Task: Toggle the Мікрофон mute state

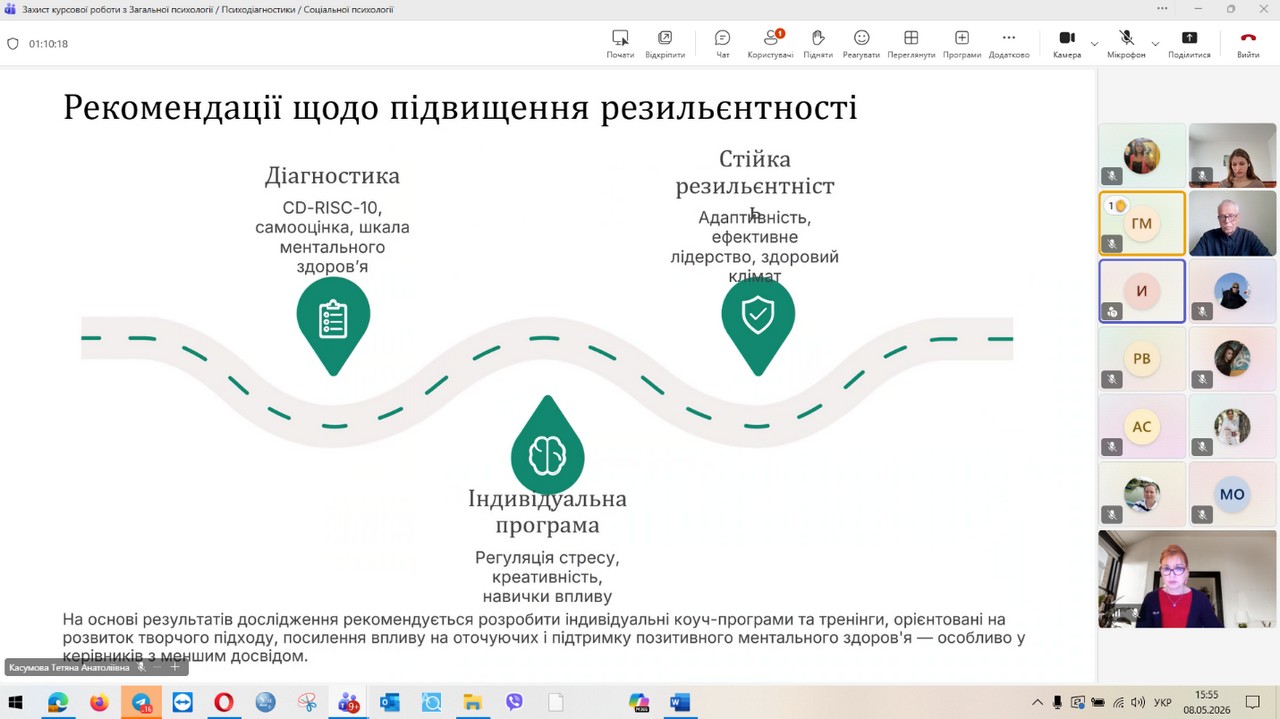Action: [x=1126, y=43]
